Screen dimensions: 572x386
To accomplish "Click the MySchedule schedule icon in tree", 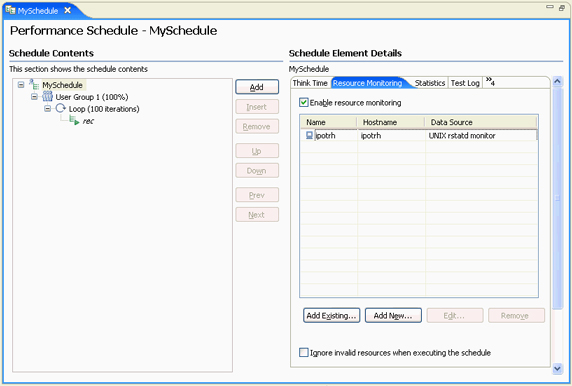I will click(x=34, y=85).
